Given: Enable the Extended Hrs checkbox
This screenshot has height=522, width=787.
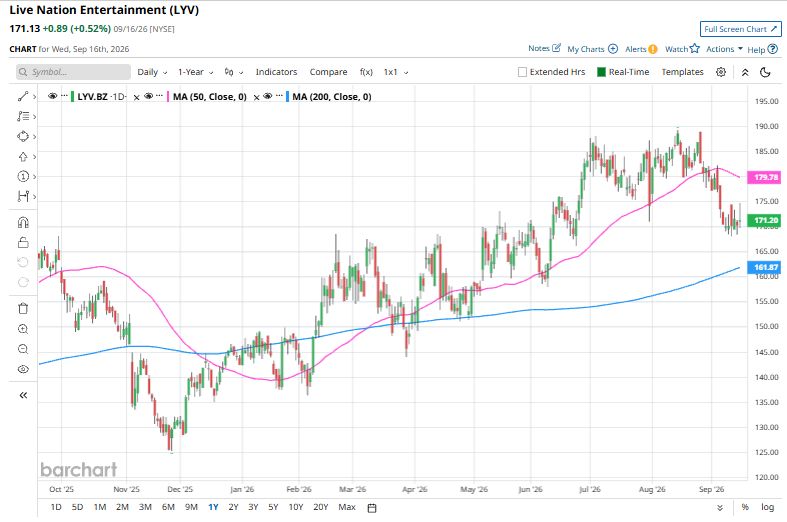Looking at the screenshot, I should [x=522, y=72].
